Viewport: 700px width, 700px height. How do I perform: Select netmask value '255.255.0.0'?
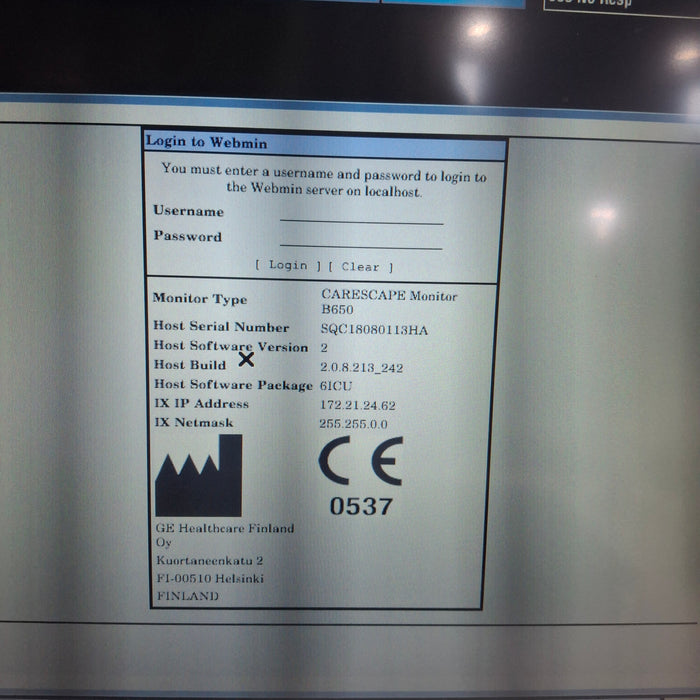click(x=353, y=424)
